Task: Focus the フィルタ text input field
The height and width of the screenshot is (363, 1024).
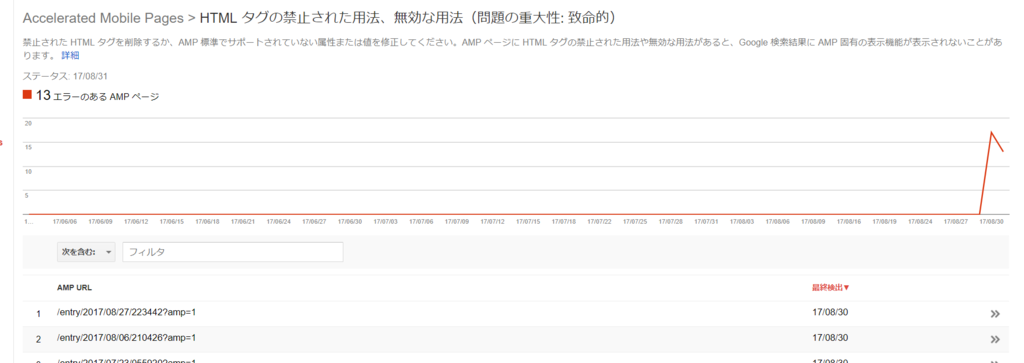Action: pos(232,252)
